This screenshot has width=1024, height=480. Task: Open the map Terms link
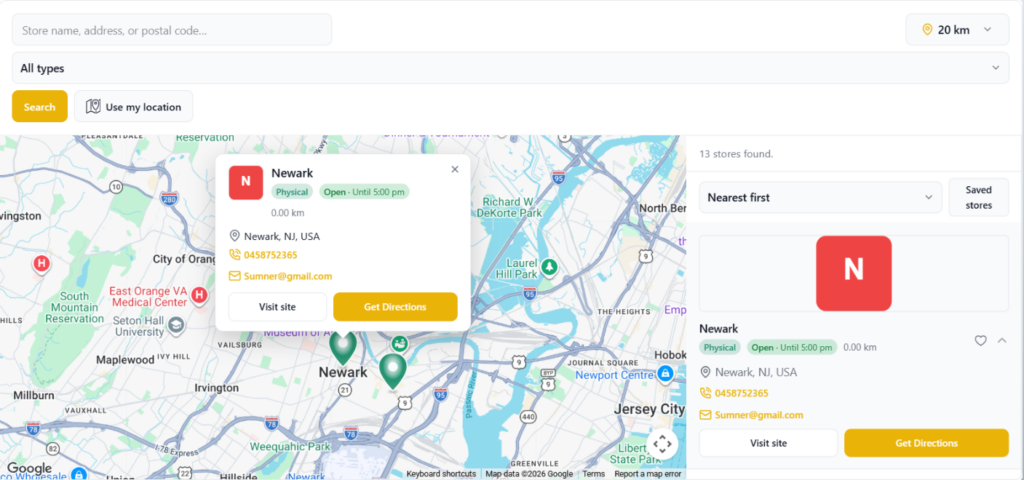pyautogui.click(x=594, y=474)
